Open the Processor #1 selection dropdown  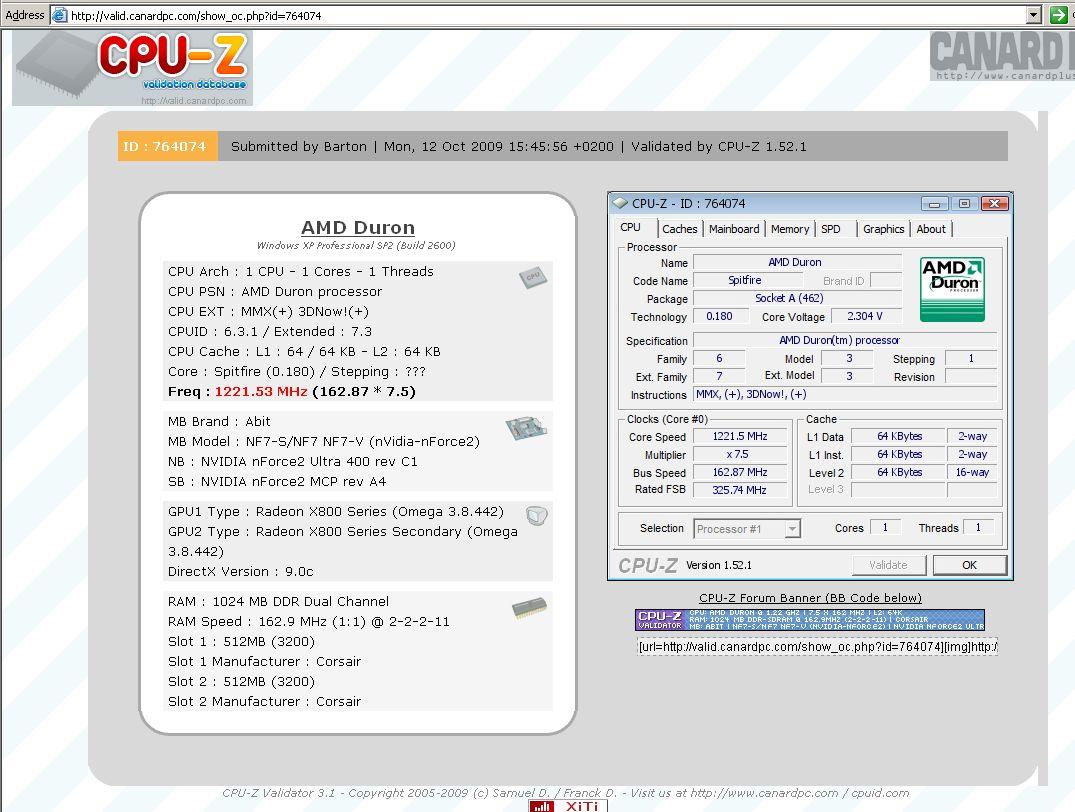(793, 529)
